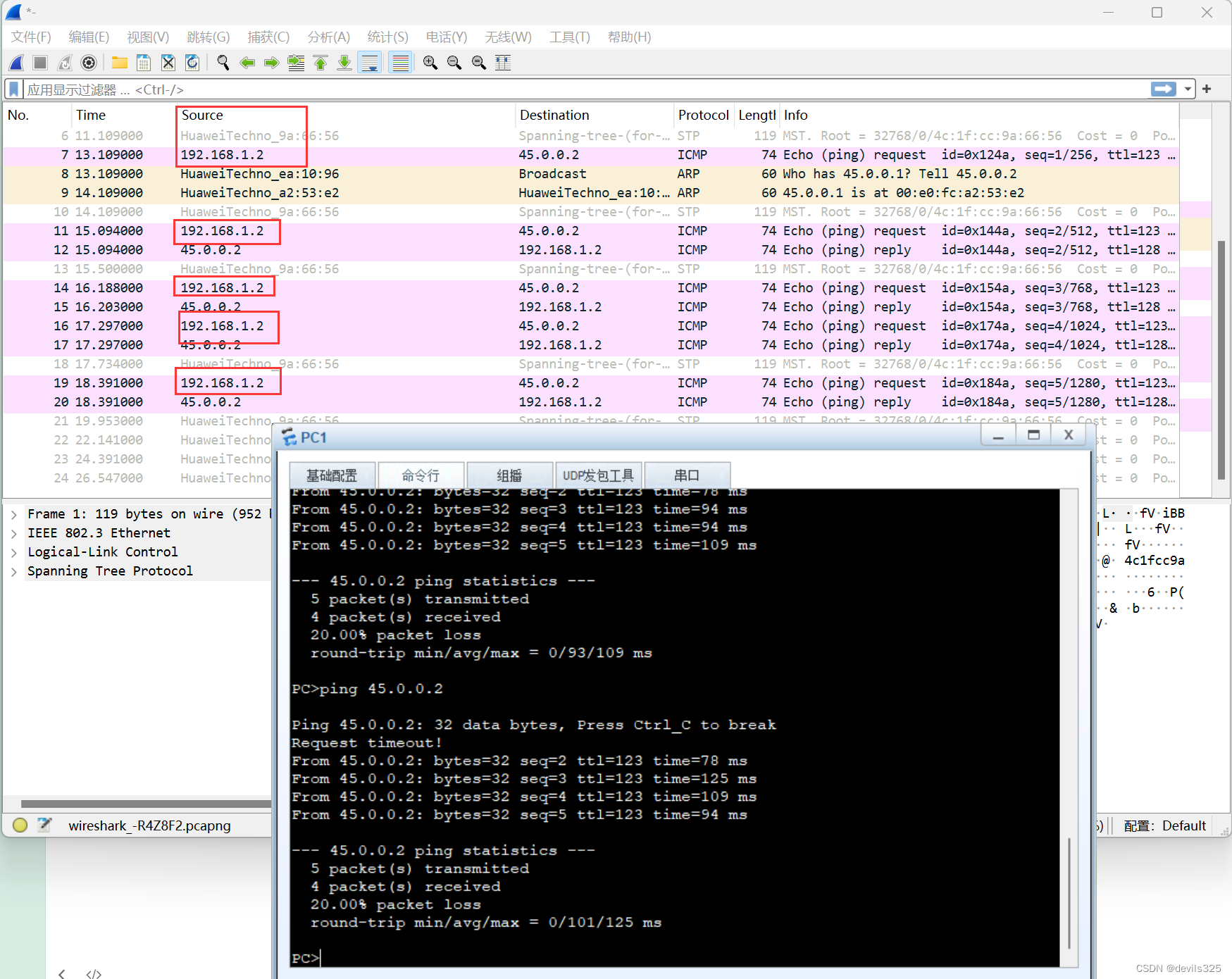
Task: Reload the capture file
Action: click(x=192, y=63)
